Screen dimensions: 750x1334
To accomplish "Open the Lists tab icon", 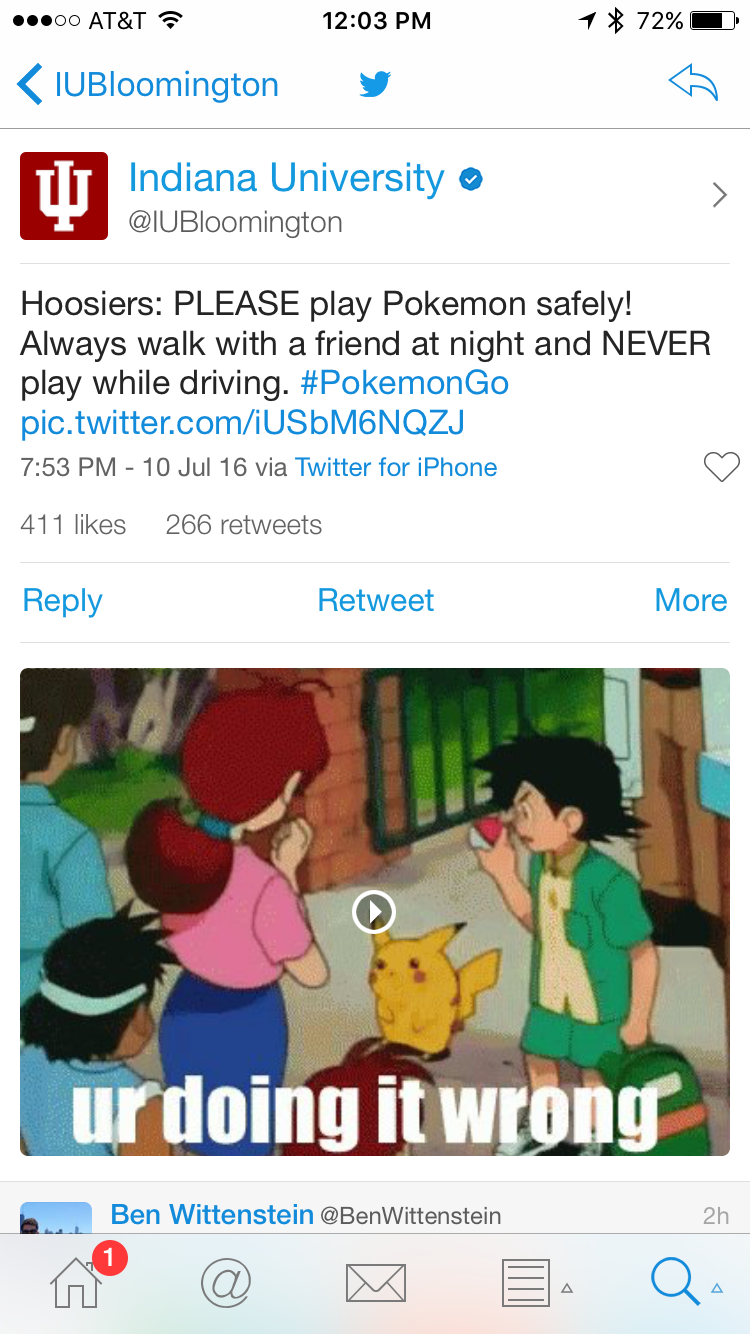I will [525, 1283].
